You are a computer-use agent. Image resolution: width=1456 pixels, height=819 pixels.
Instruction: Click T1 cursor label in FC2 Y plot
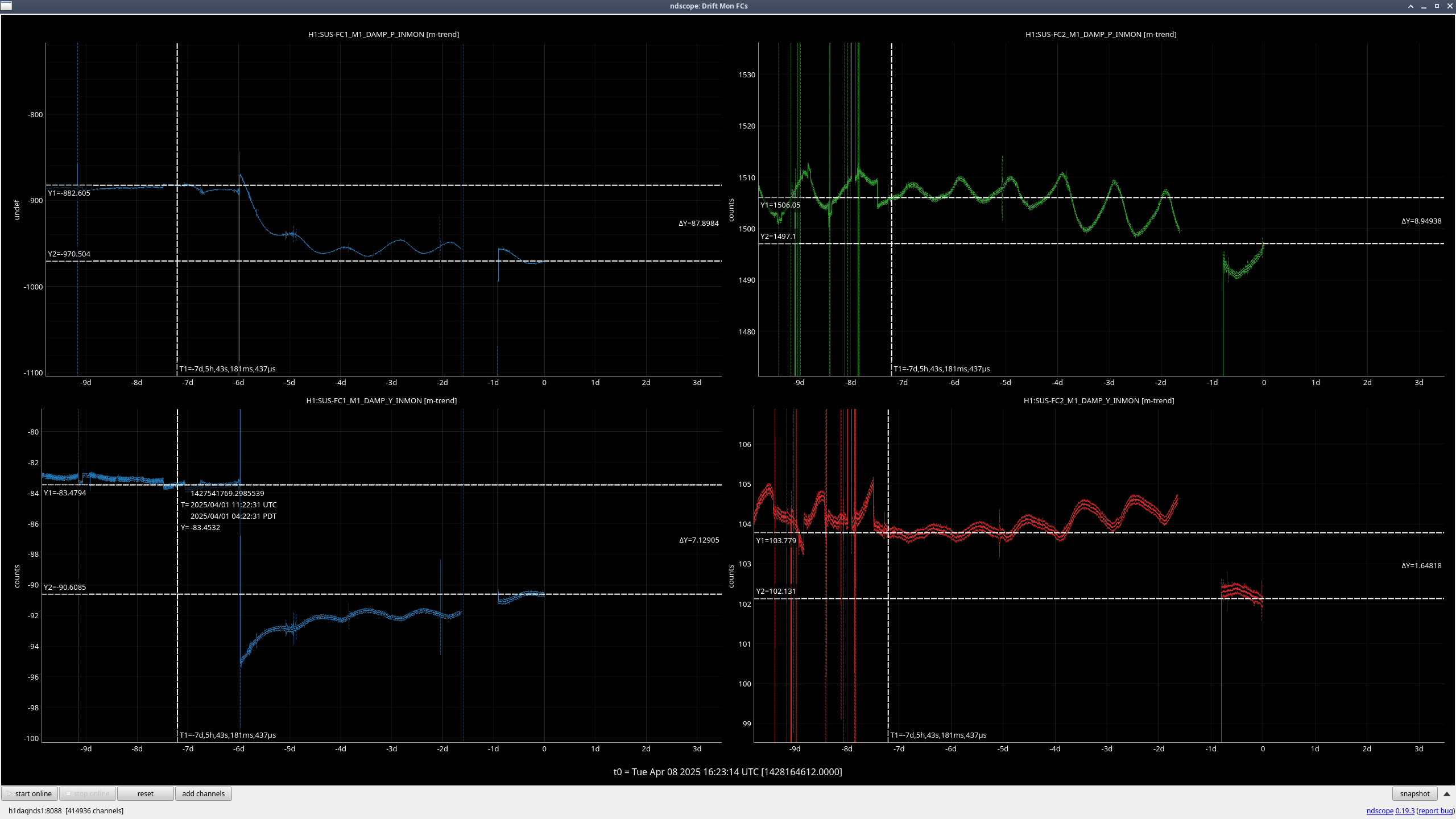[938, 735]
